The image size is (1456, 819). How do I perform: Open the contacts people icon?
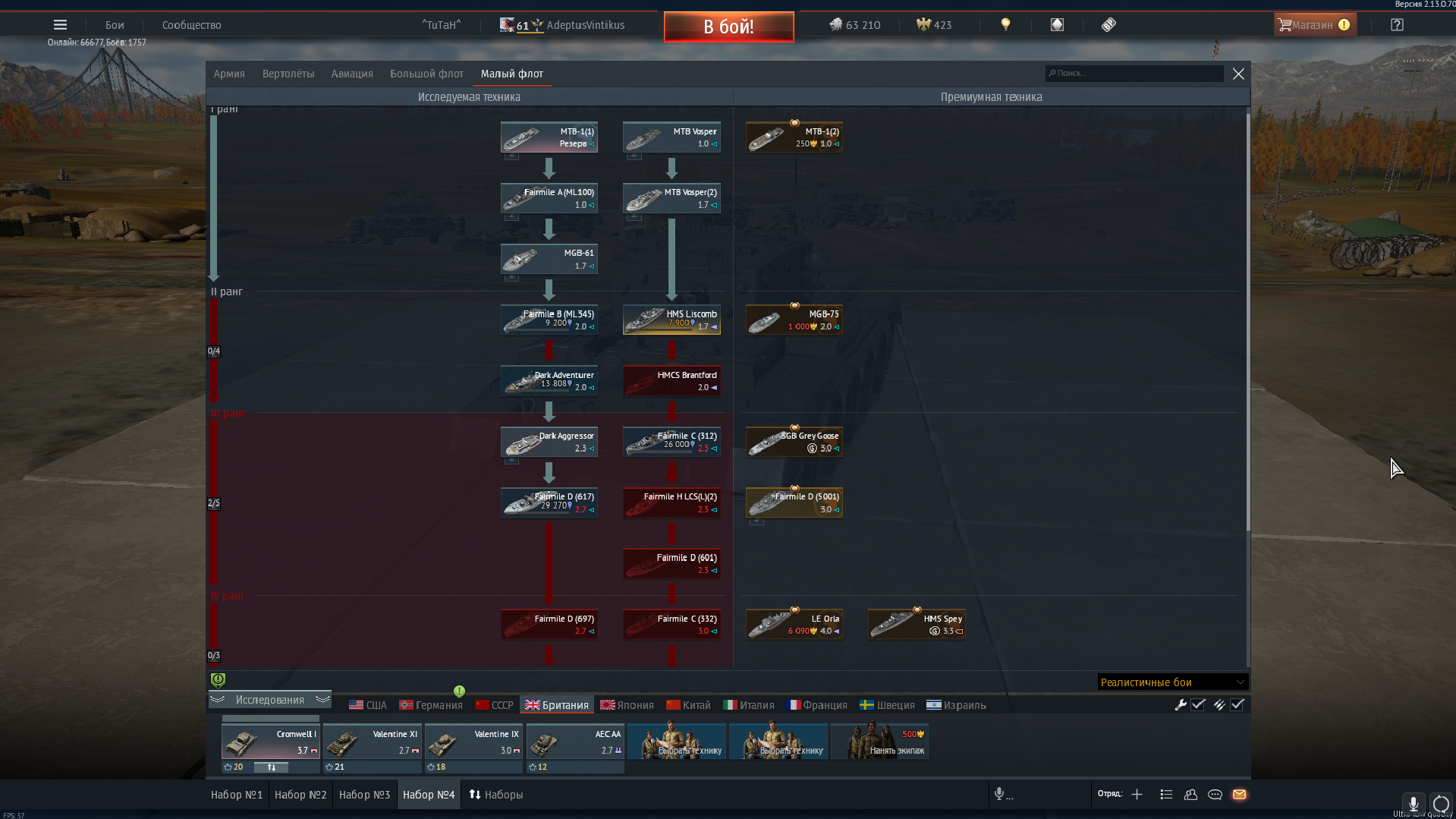[1190, 794]
